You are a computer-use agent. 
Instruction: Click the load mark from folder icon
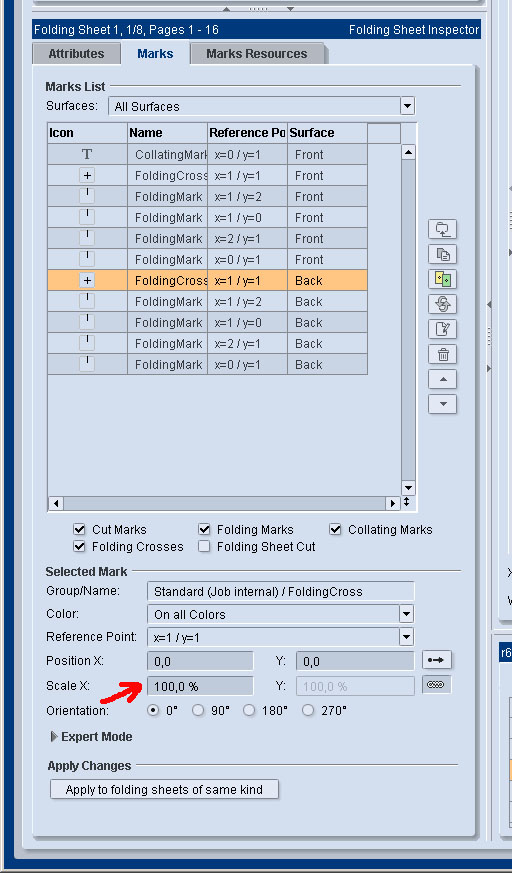442,229
